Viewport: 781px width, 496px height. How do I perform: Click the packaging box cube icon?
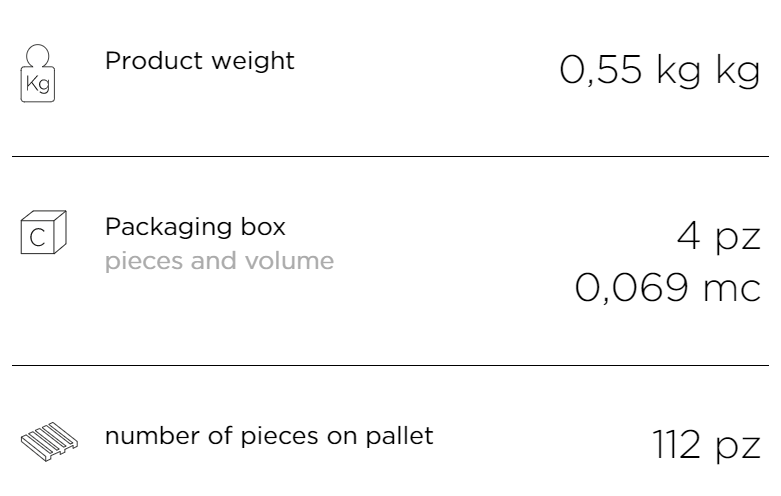coord(43,232)
